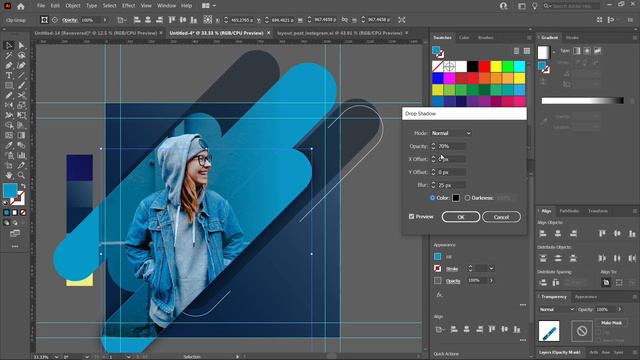Image resolution: width=640 pixels, height=360 pixels.
Task: Open the workspace switcher dropdown in top bar
Action: point(209,6)
